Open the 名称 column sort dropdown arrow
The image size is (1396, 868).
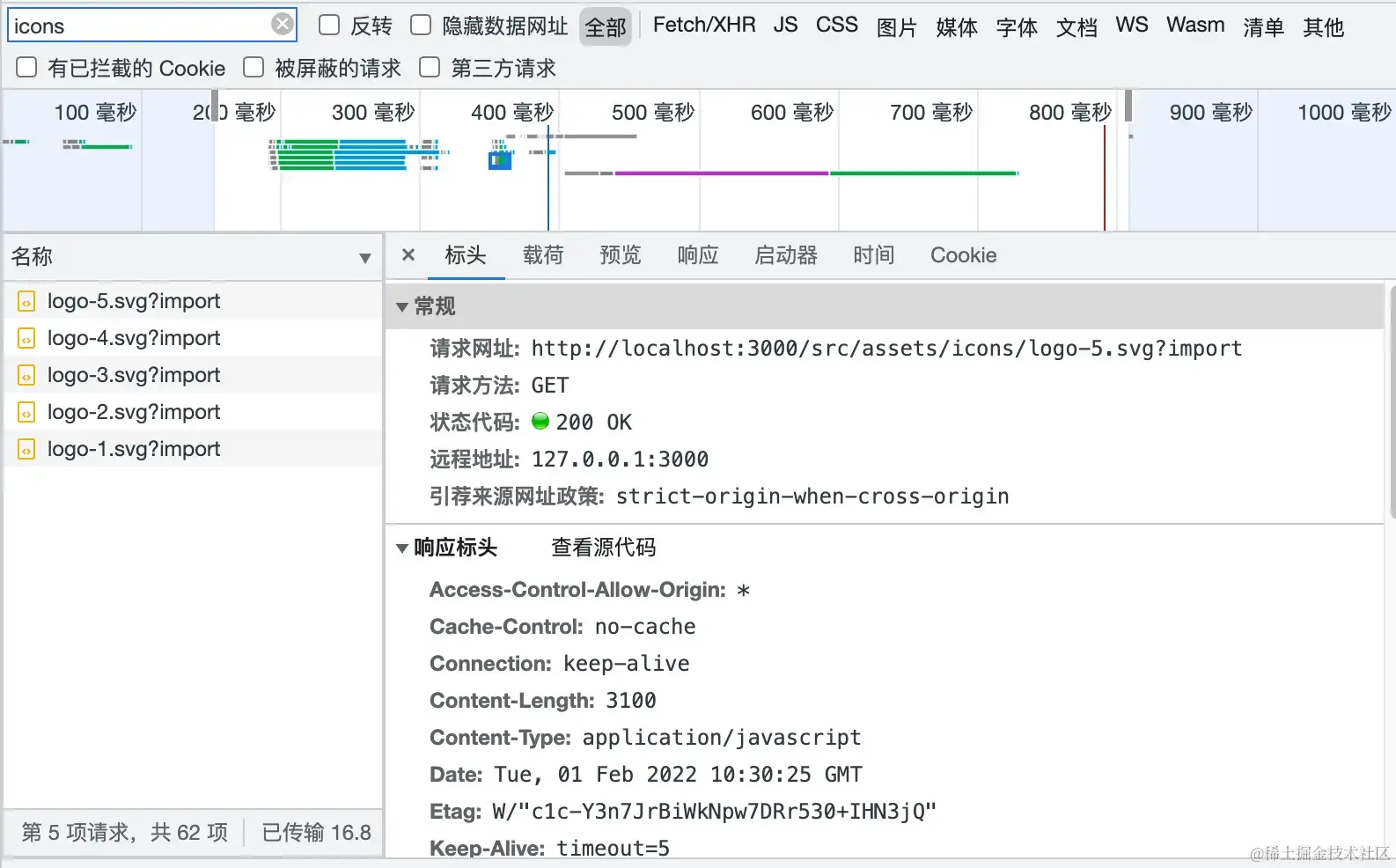pos(364,258)
